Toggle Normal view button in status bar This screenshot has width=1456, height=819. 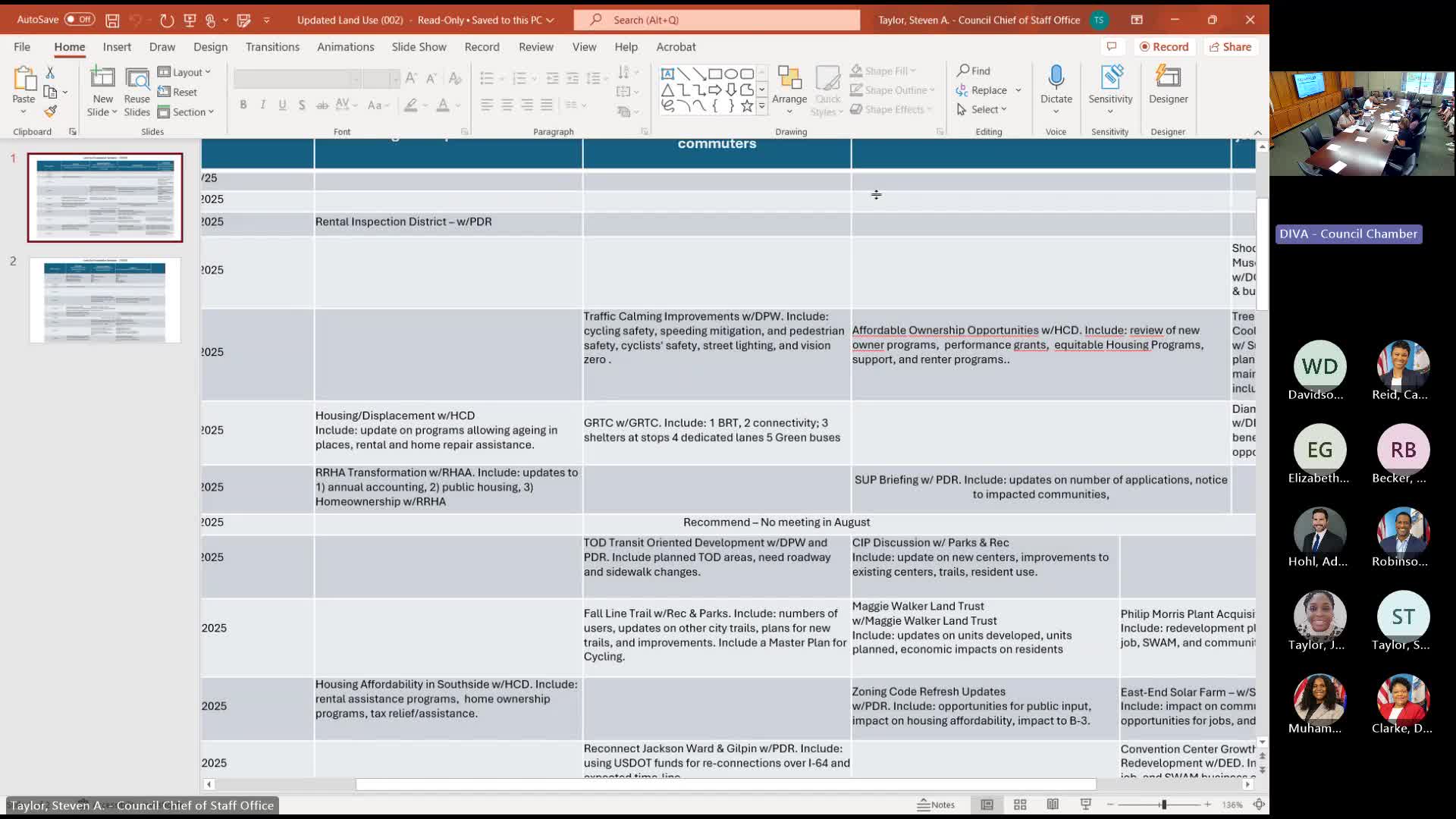987,805
